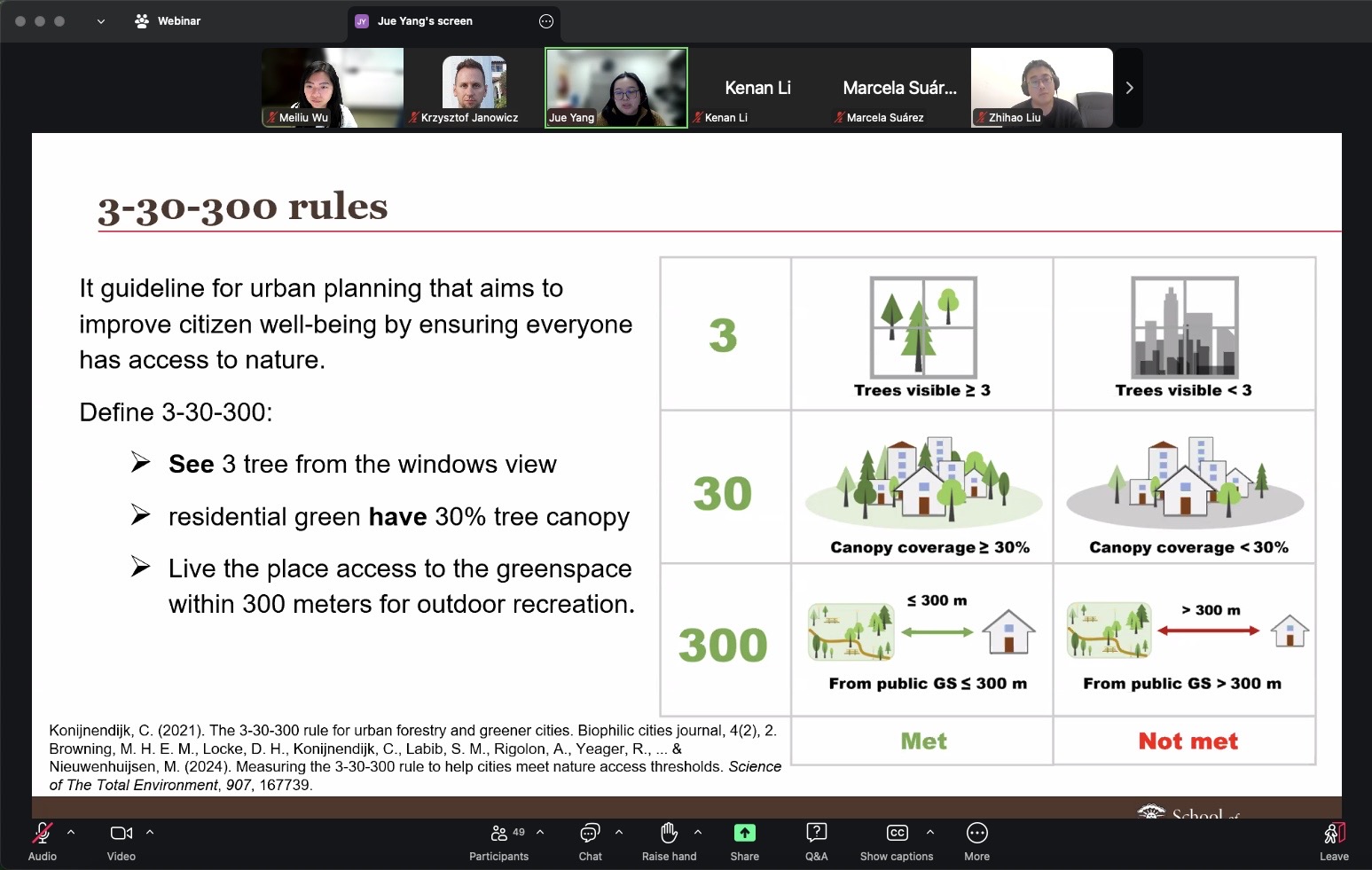Viewport: 1372px width, 870px height.
Task: Click the Webinar title label
Action: click(178, 21)
